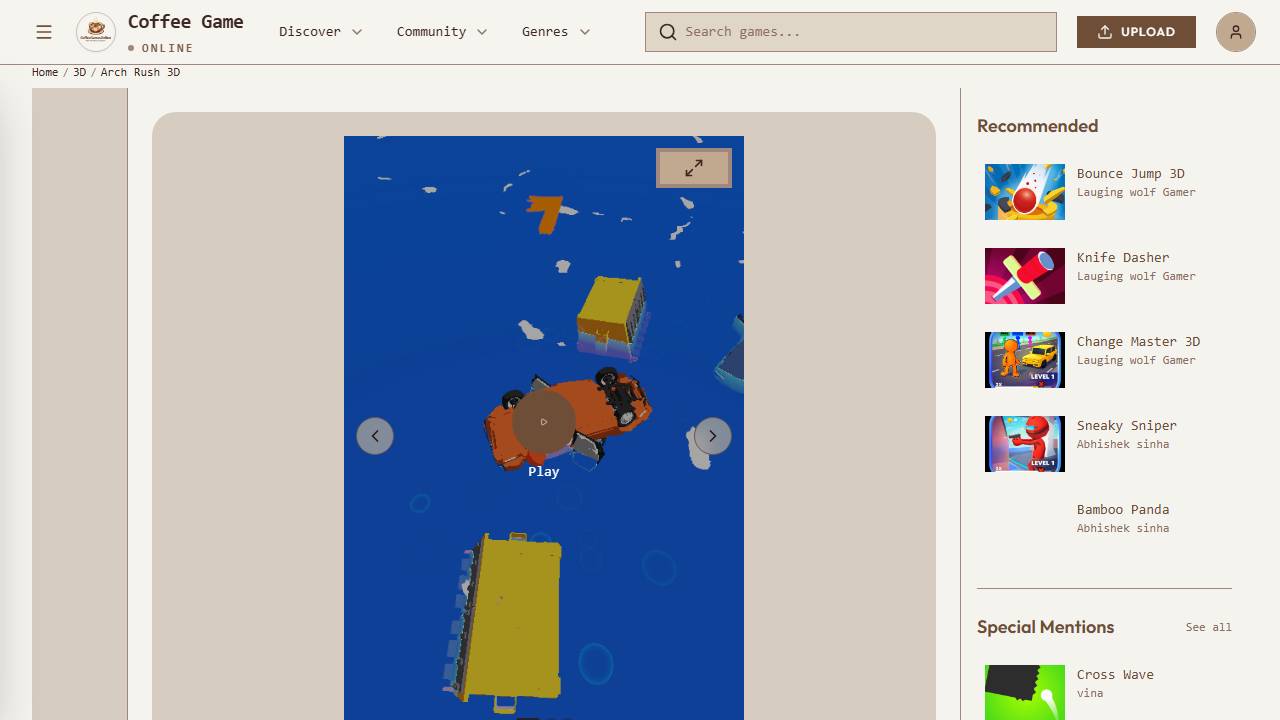The image size is (1280, 720).
Task: Click the ONLINE status label
Action: tap(168, 48)
